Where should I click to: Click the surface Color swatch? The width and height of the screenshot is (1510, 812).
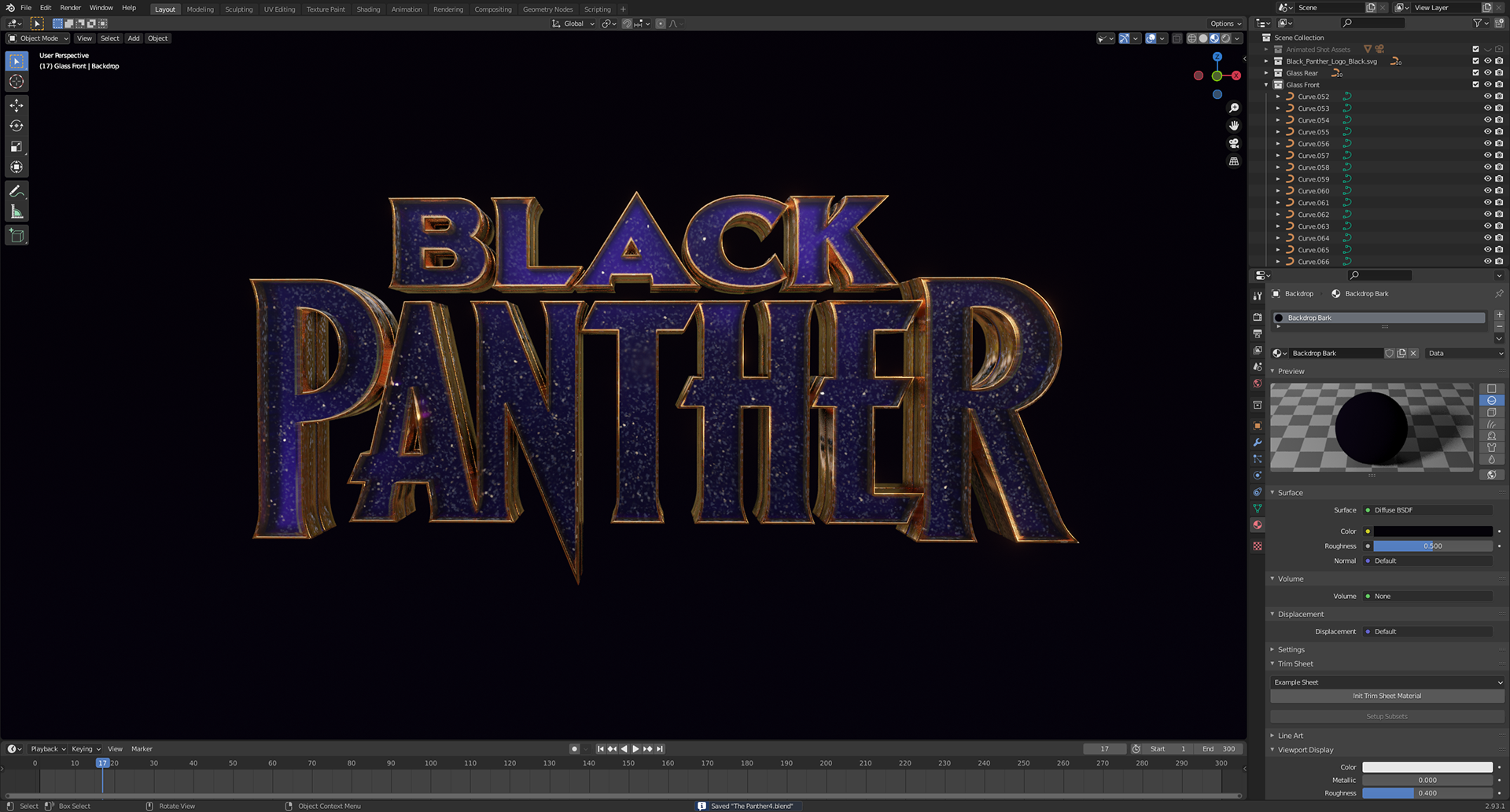1432,531
